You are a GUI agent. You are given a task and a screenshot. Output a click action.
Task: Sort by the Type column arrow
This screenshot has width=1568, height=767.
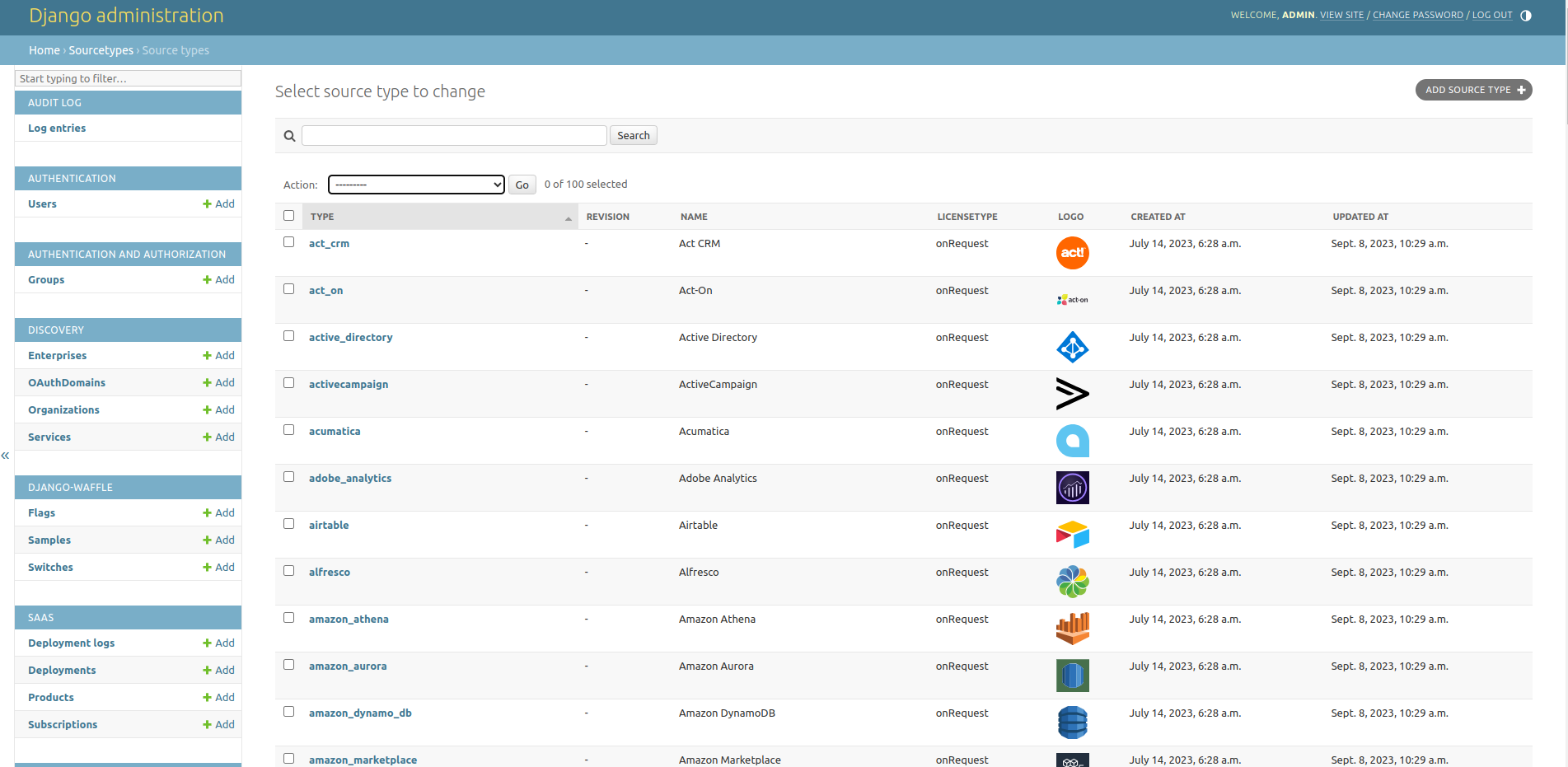click(x=568, y=218)
